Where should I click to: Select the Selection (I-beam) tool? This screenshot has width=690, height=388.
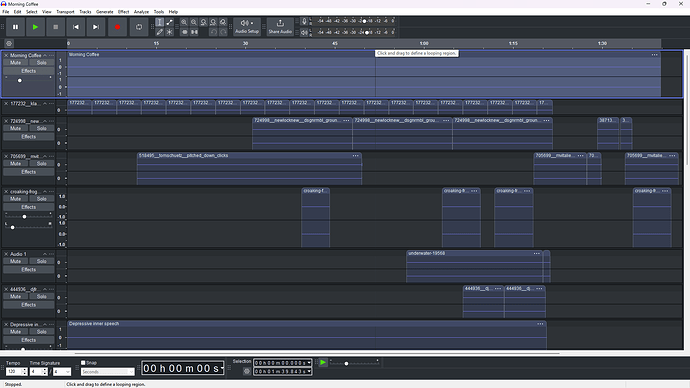160,22
